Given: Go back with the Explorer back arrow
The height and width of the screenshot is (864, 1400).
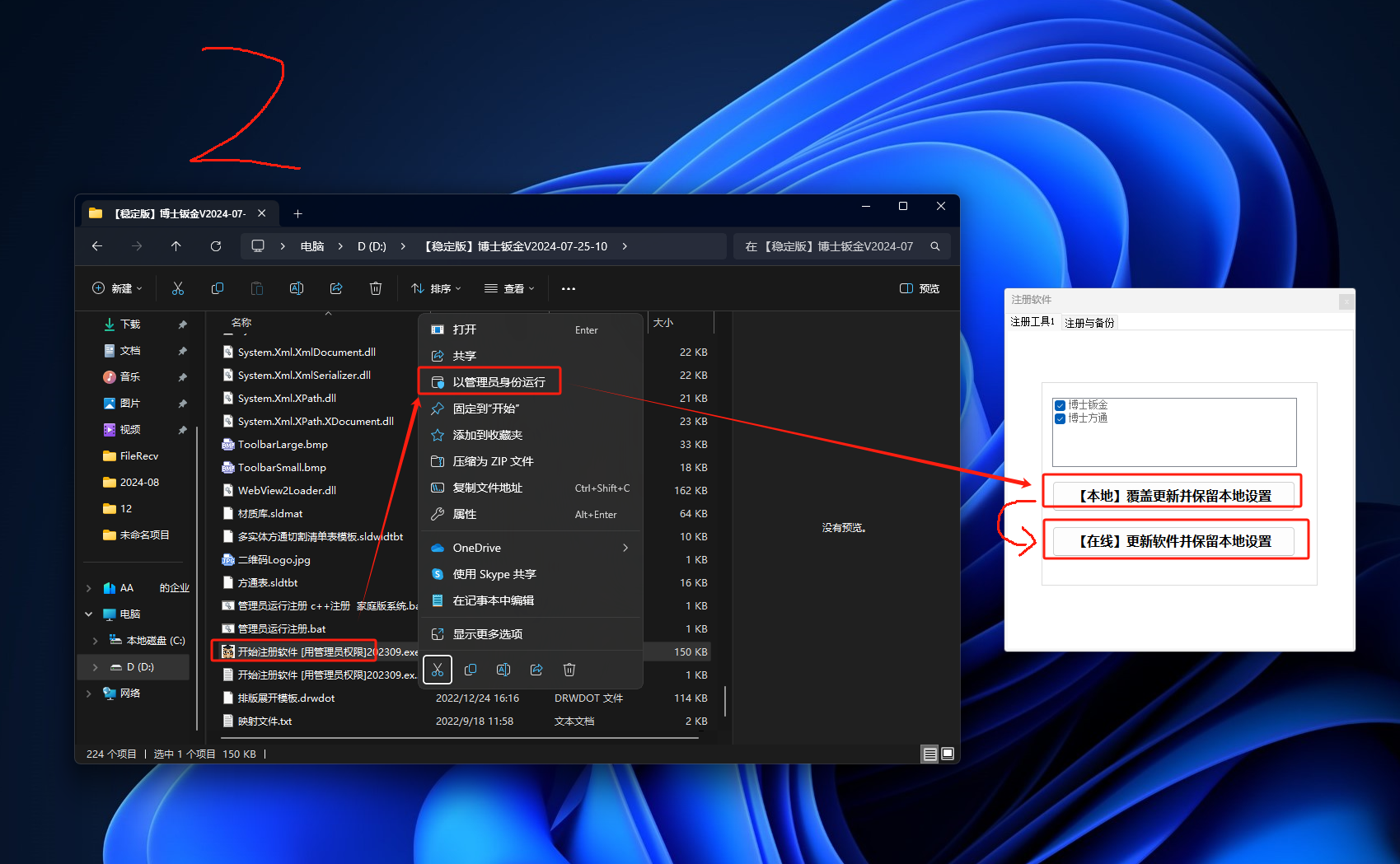Looking at the screenshot, I should pos(97,246).
